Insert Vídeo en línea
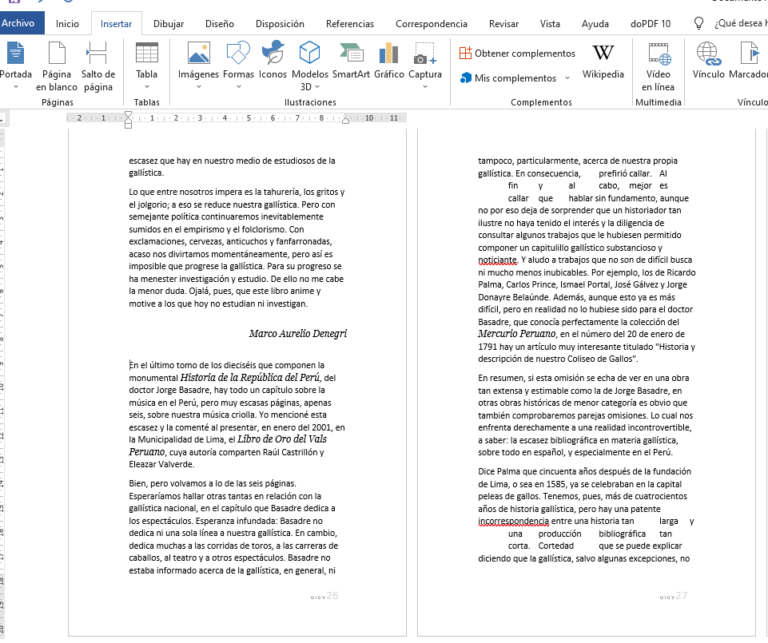768x643 pixels. click(x=658, y=67)
